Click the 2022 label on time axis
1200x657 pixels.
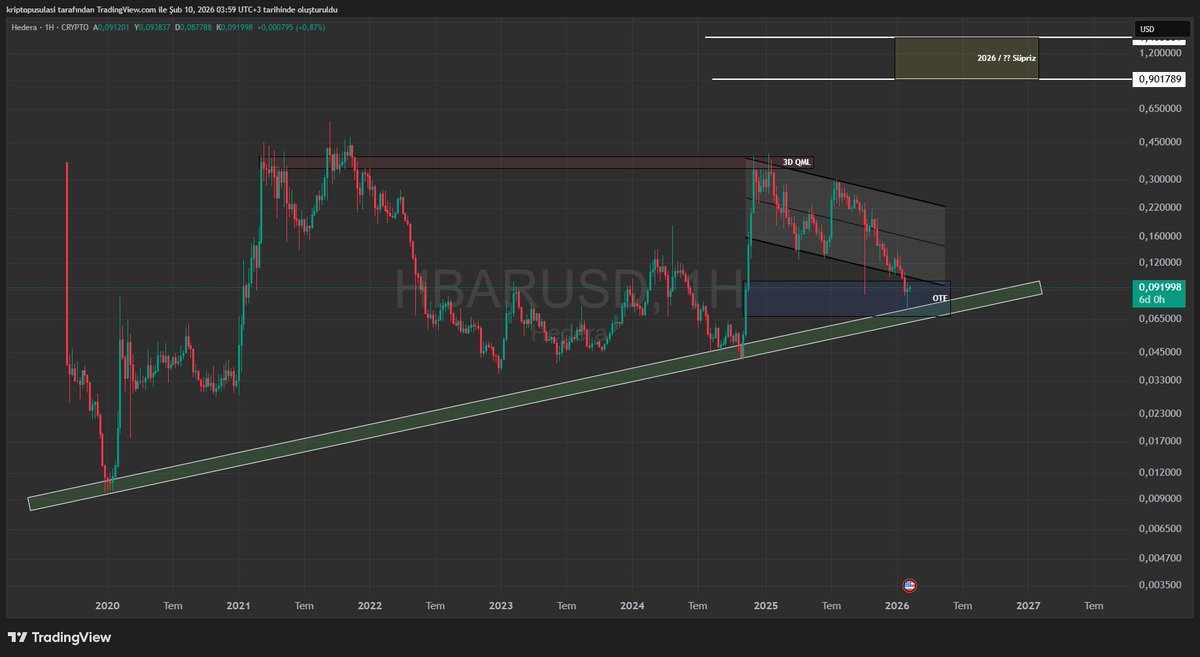tap(370, 605)
